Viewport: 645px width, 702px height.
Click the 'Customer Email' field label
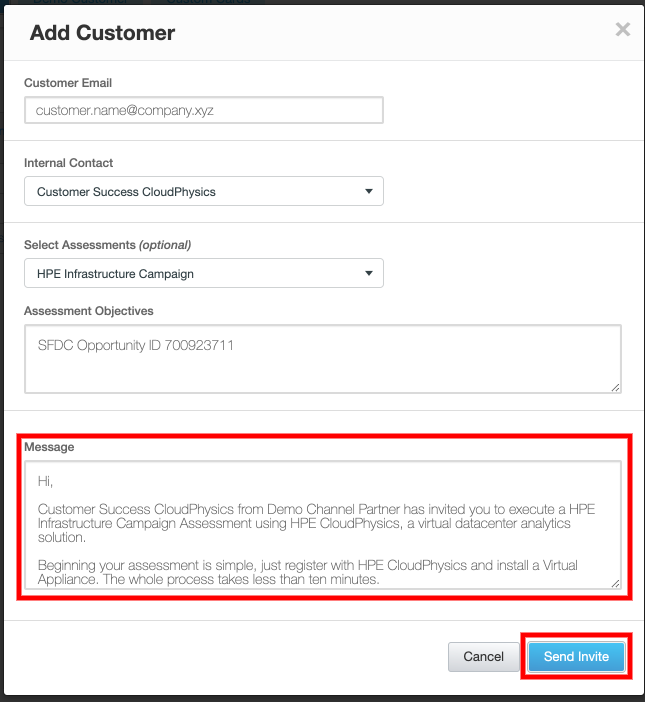68,82
